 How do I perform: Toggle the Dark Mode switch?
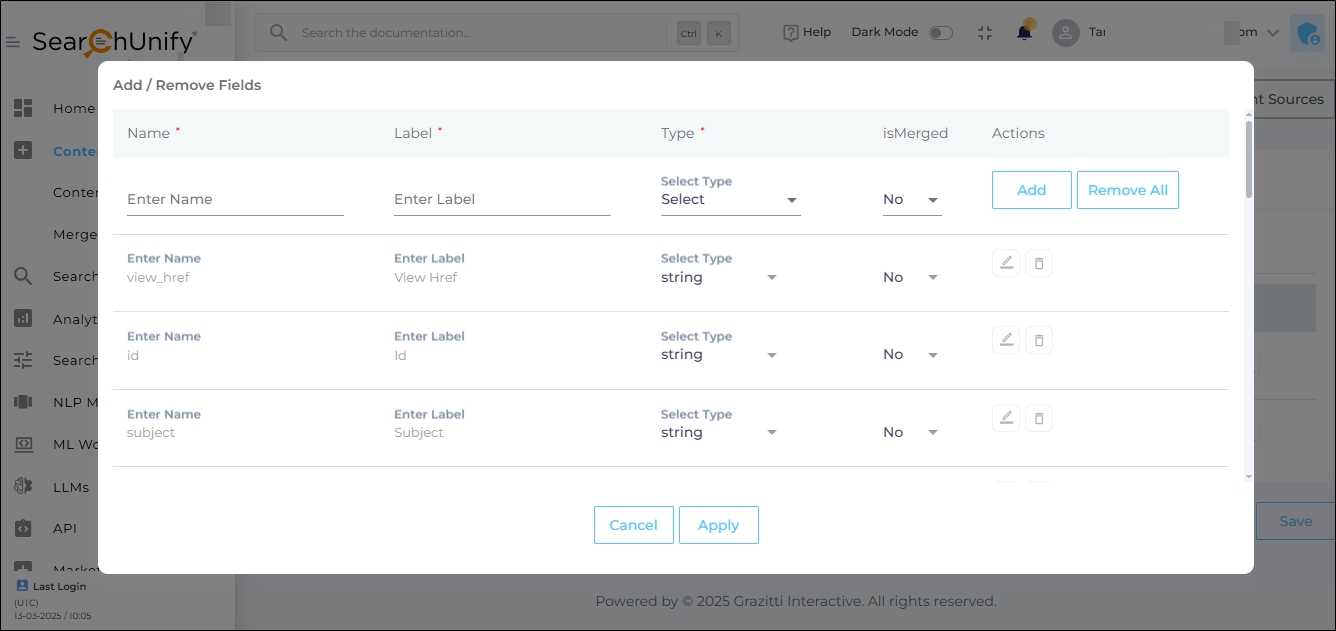click(940, 33)
